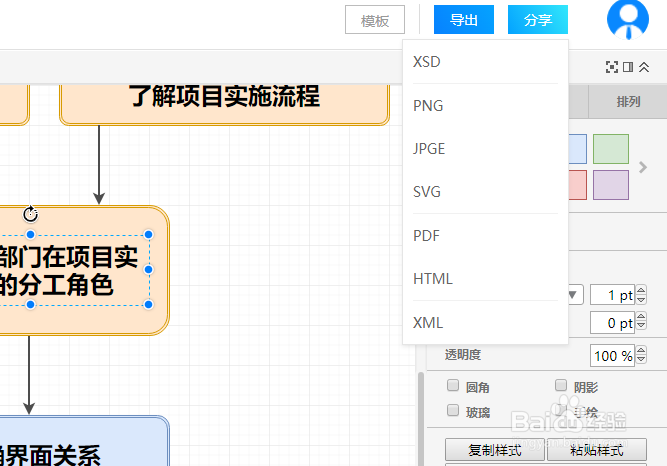
Task: Click the rotate handle on selected shape
Action: click(x=30, y=214)
